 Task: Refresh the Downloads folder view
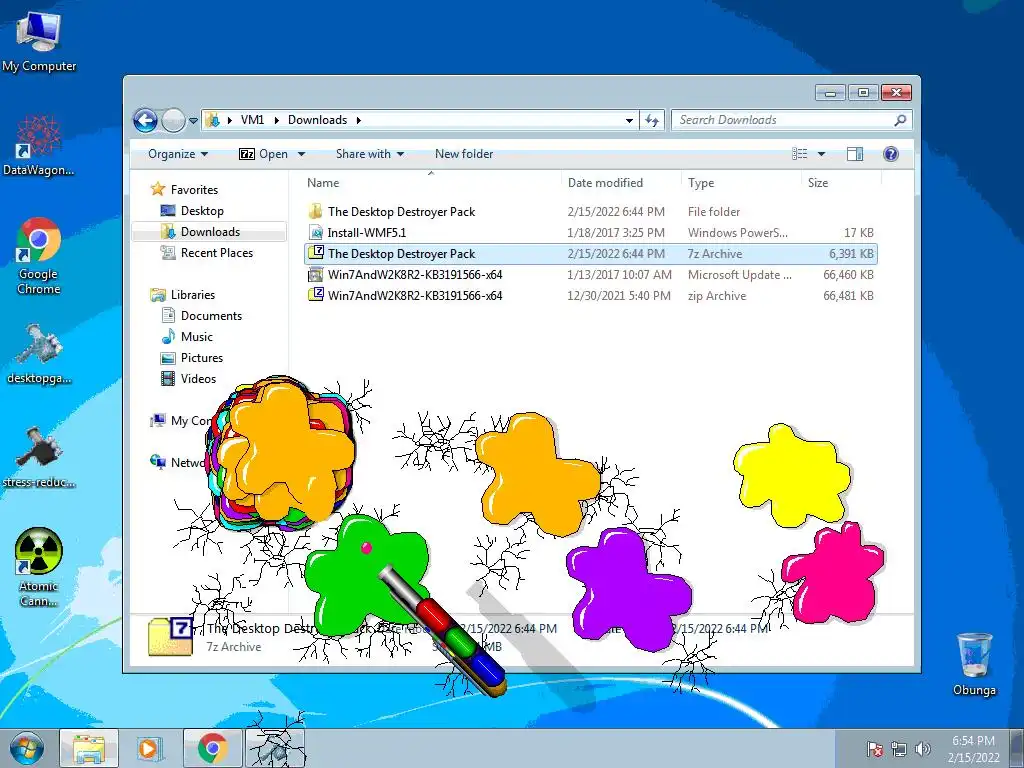coord(652,120)
